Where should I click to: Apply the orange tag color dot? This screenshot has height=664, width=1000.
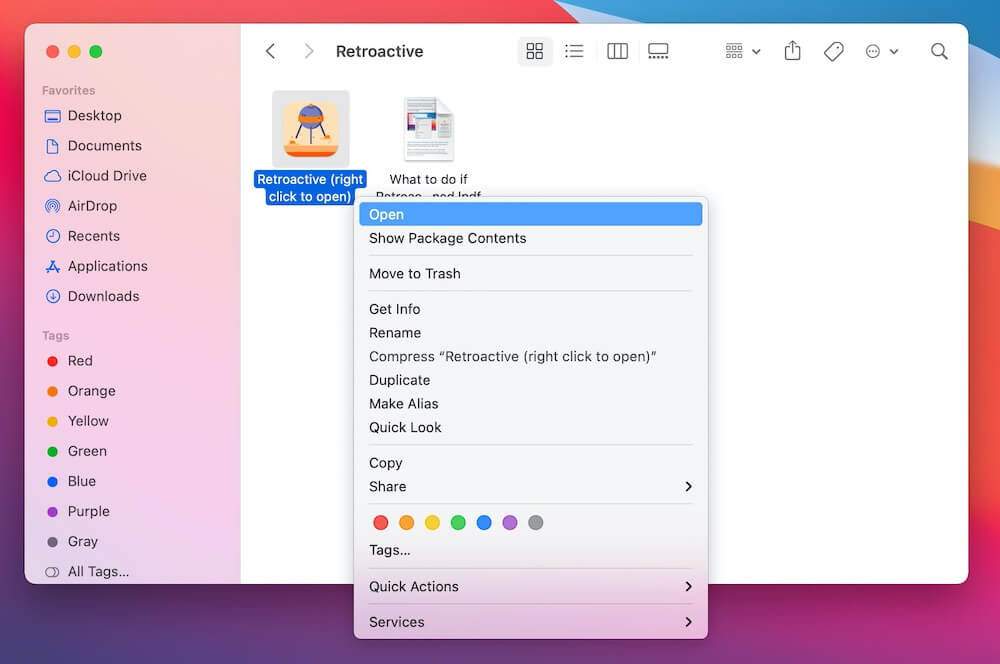(406, 522)
